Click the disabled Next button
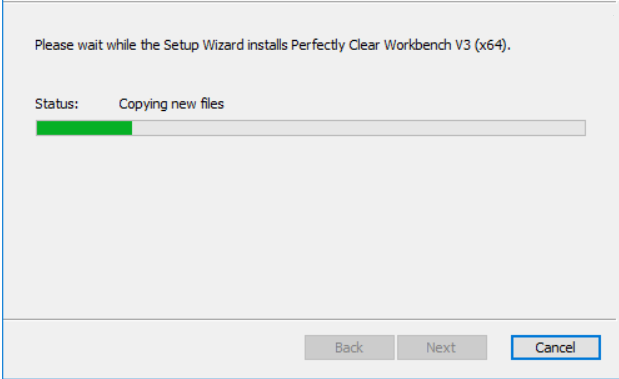 (x=442, y=347)
